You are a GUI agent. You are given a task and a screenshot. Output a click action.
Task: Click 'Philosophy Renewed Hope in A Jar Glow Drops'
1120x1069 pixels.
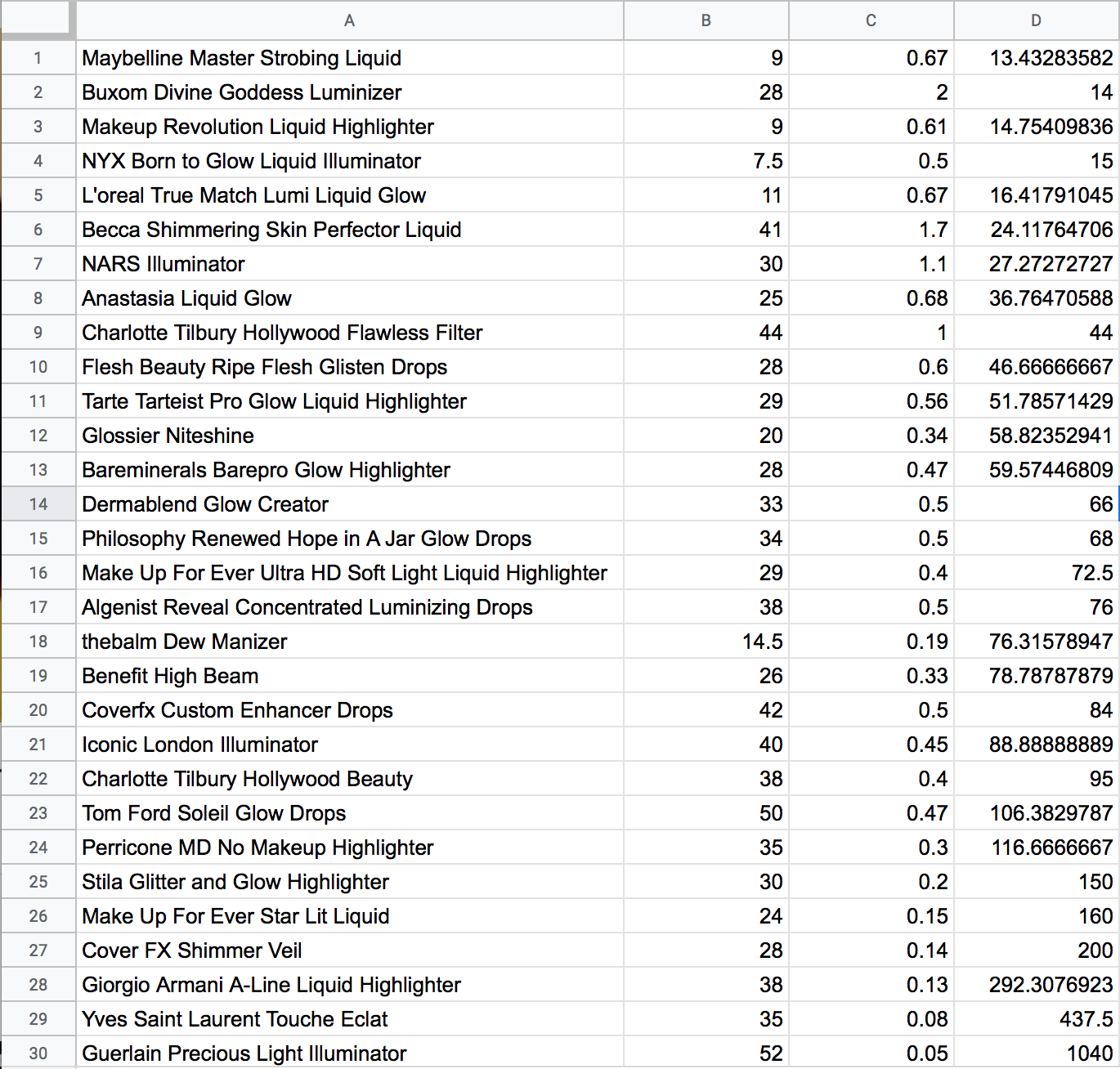[350, 539]
